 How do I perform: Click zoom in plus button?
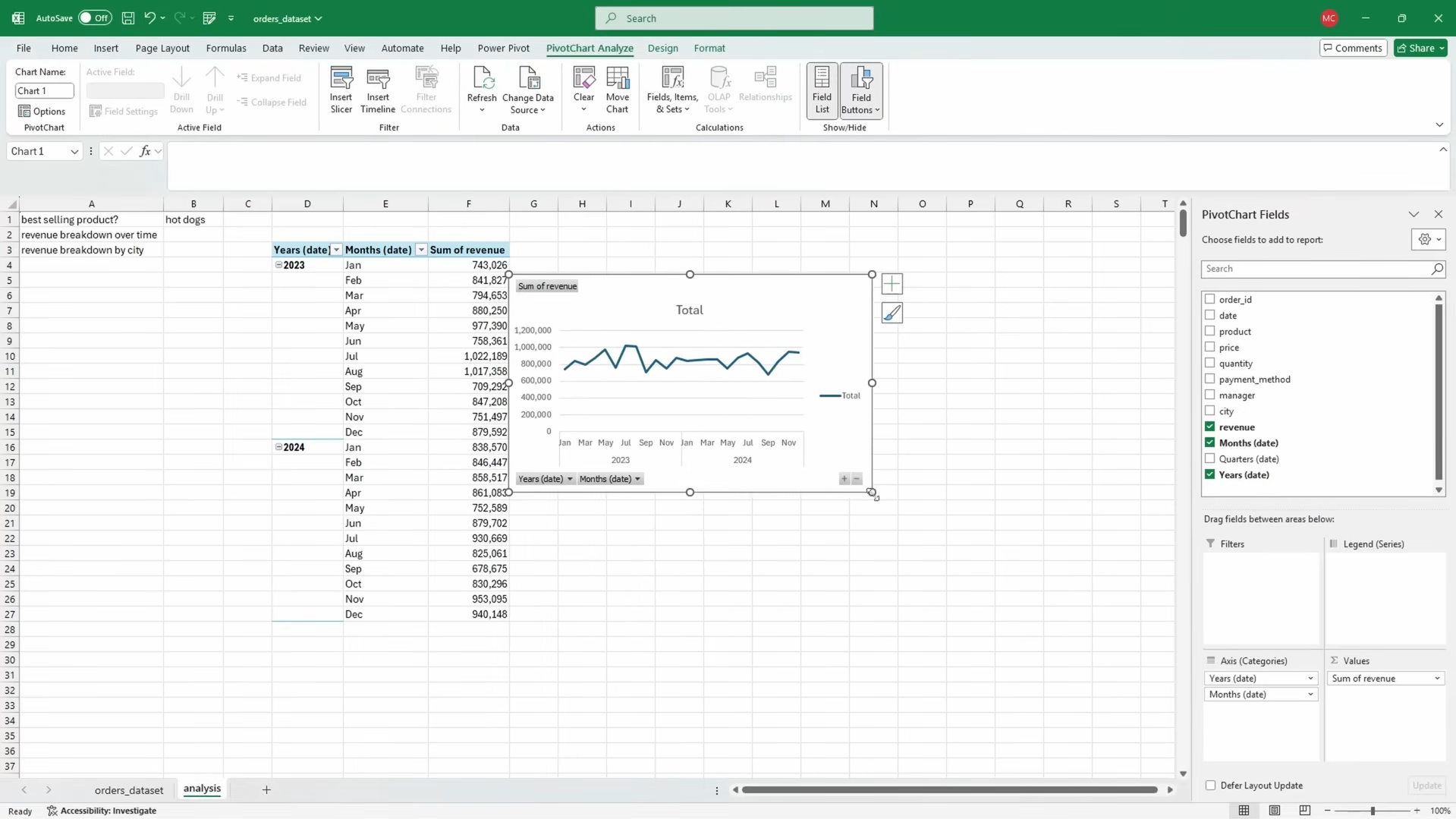pos(1417,811)
